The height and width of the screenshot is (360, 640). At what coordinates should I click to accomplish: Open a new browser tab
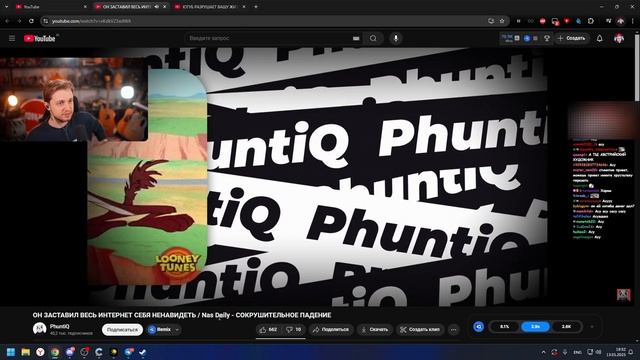pyautogui.click(x=256, y=7)
